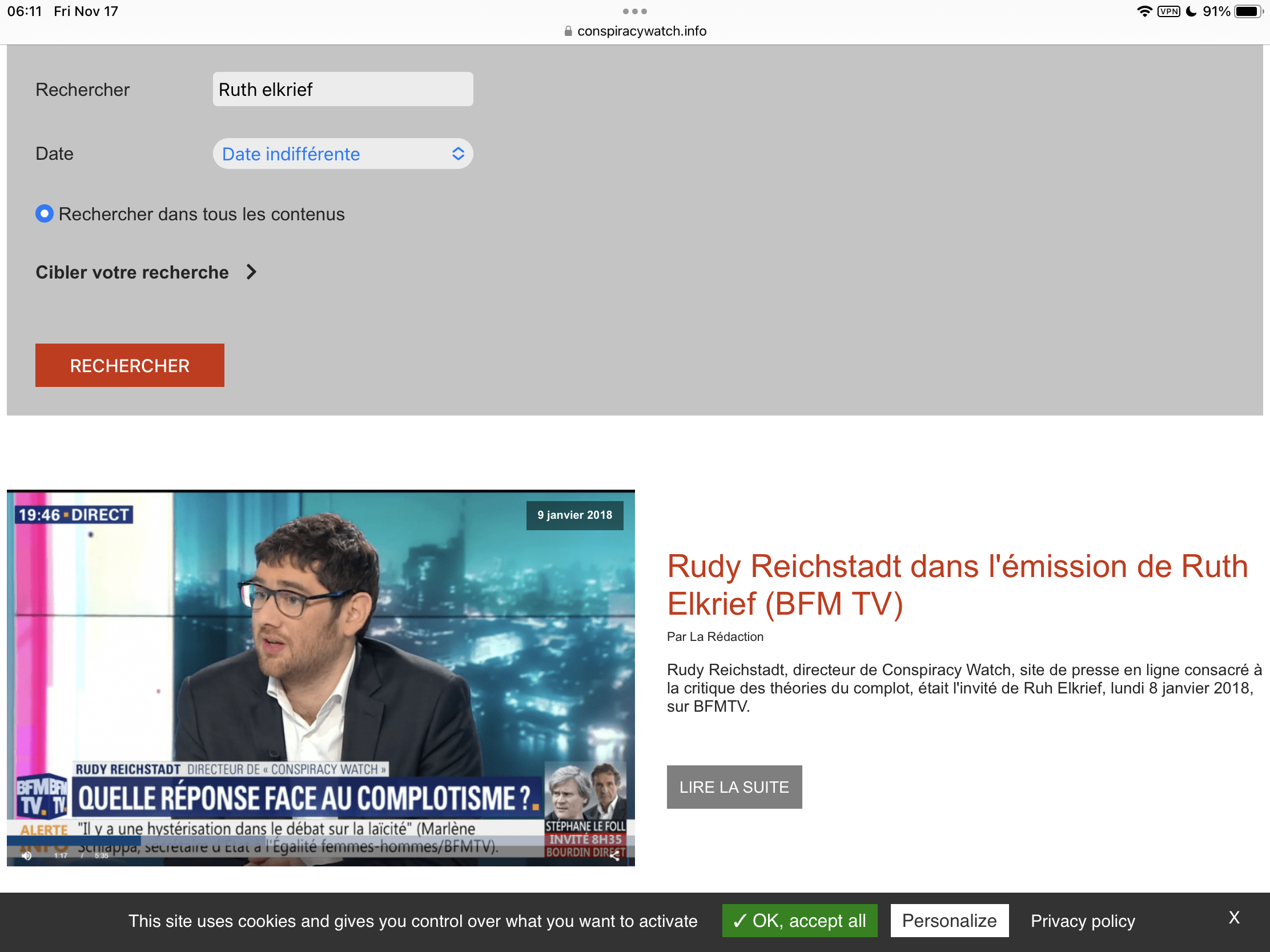Image resolution: width=1270 pixels, height=952 pixels.
Task: Tap the lock icon beside the URL
Action: [x=568, y=31]
